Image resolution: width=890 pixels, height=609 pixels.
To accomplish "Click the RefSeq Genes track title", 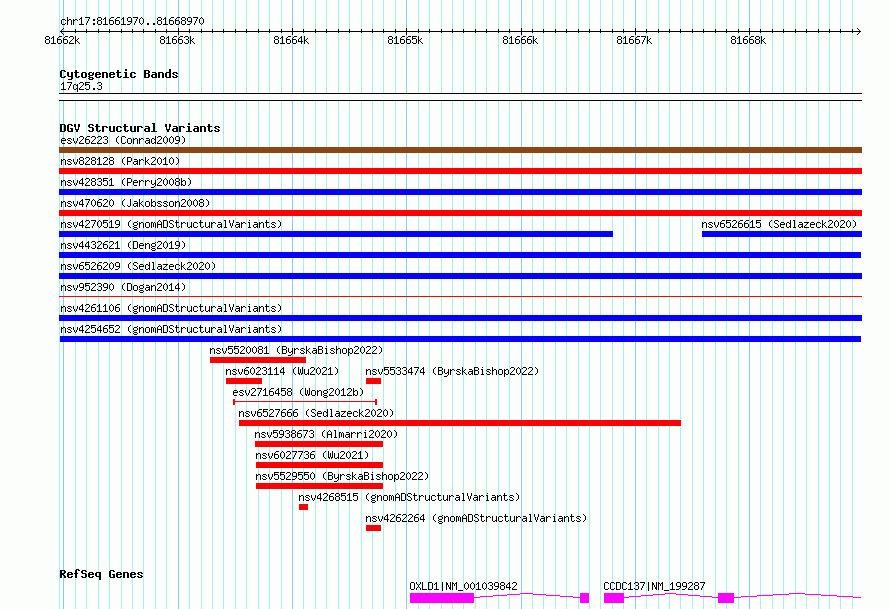I will click(x=101, y=574).
